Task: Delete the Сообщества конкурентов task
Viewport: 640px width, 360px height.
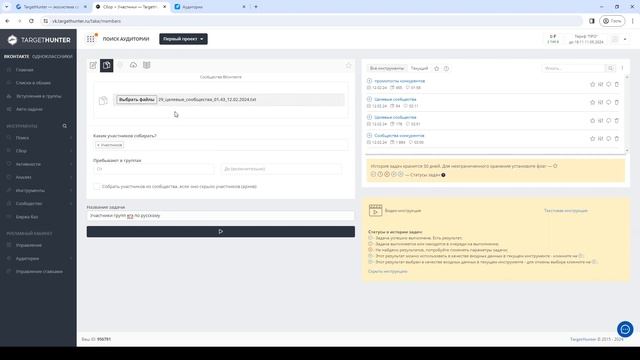Action: pos(617,139)
